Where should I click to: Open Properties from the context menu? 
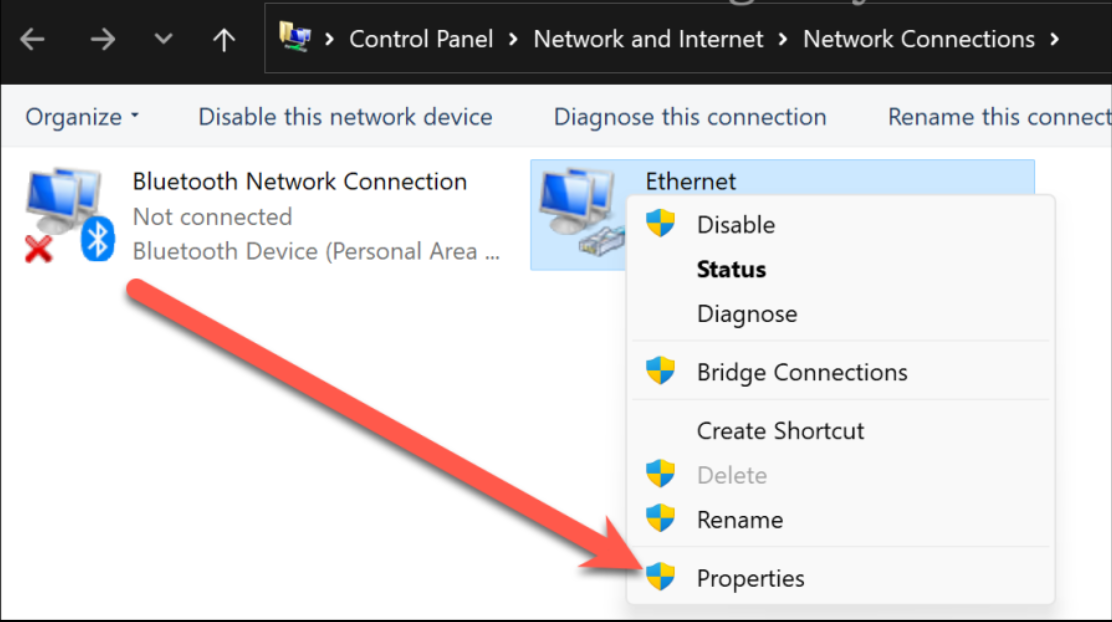(751, 578)
